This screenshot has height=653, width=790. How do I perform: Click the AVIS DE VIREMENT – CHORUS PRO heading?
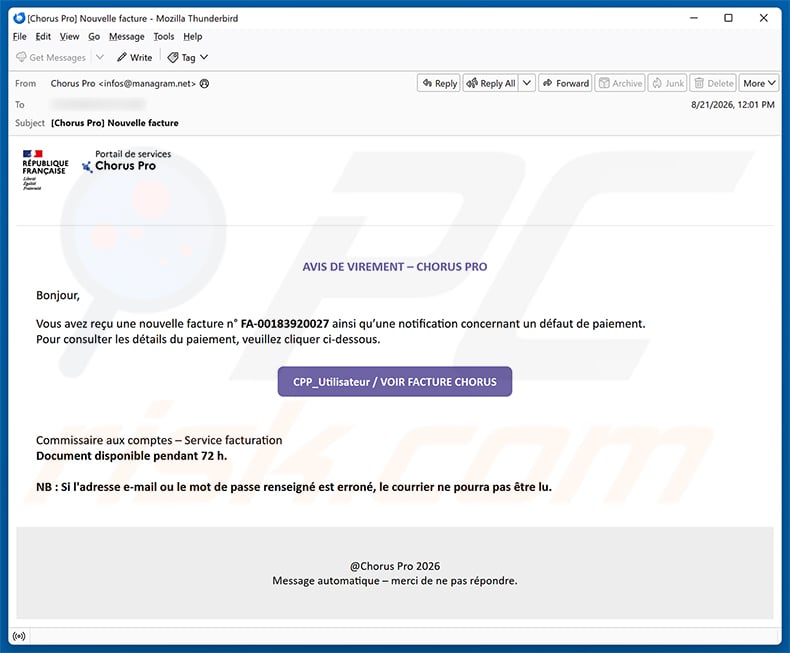click(x=394, y=267)
